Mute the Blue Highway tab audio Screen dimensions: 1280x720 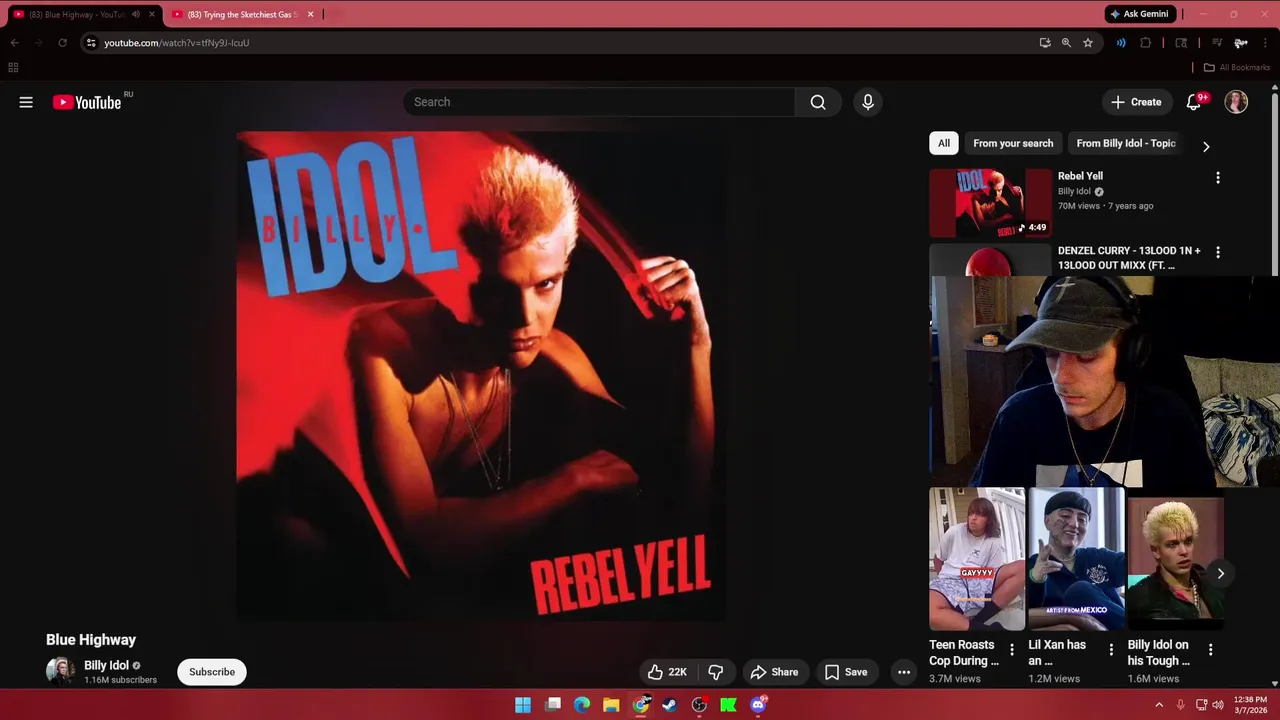[136, 14]
